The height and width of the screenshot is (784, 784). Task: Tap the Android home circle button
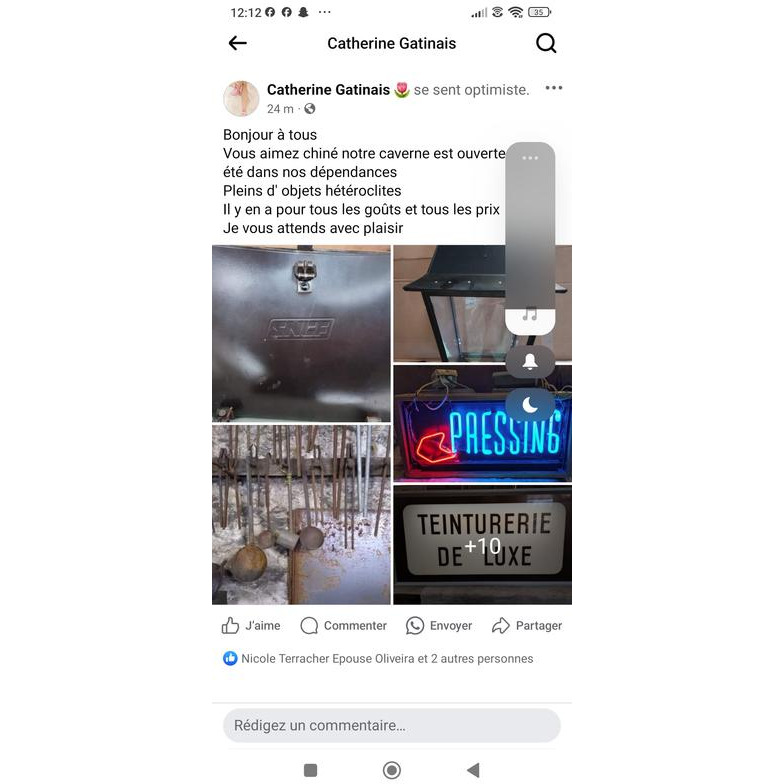[392, 770]
